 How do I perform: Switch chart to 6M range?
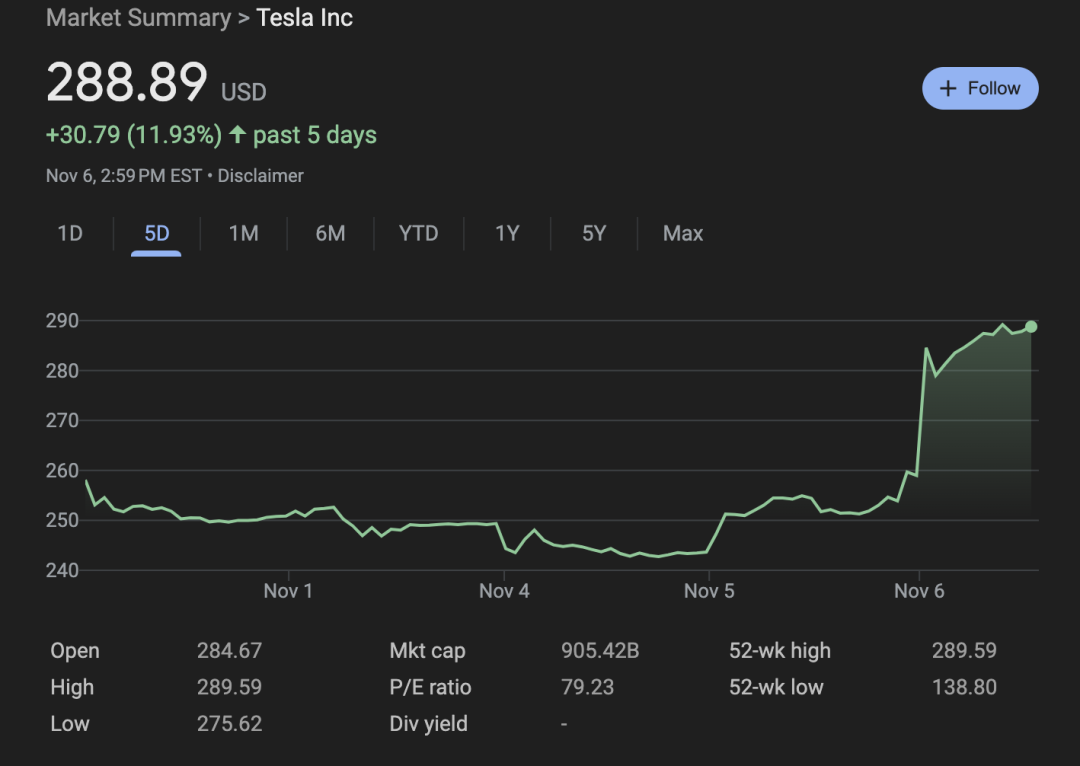tap(331, 234)
